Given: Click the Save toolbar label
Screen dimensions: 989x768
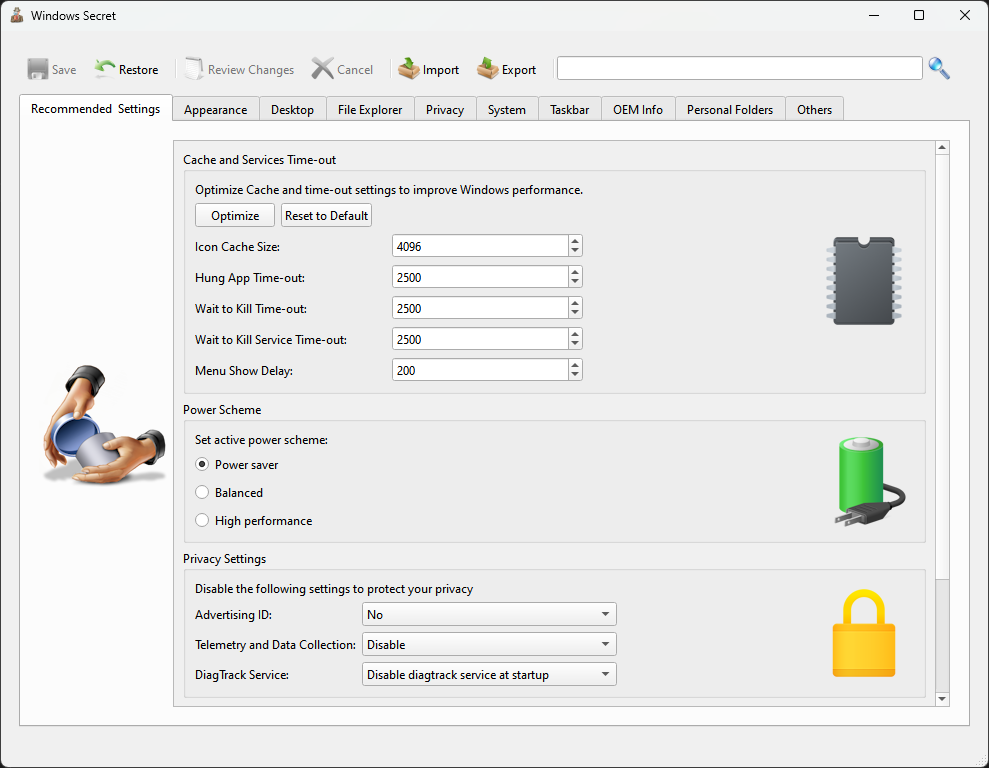Looking at the screenshot, I should coord(64,69).
